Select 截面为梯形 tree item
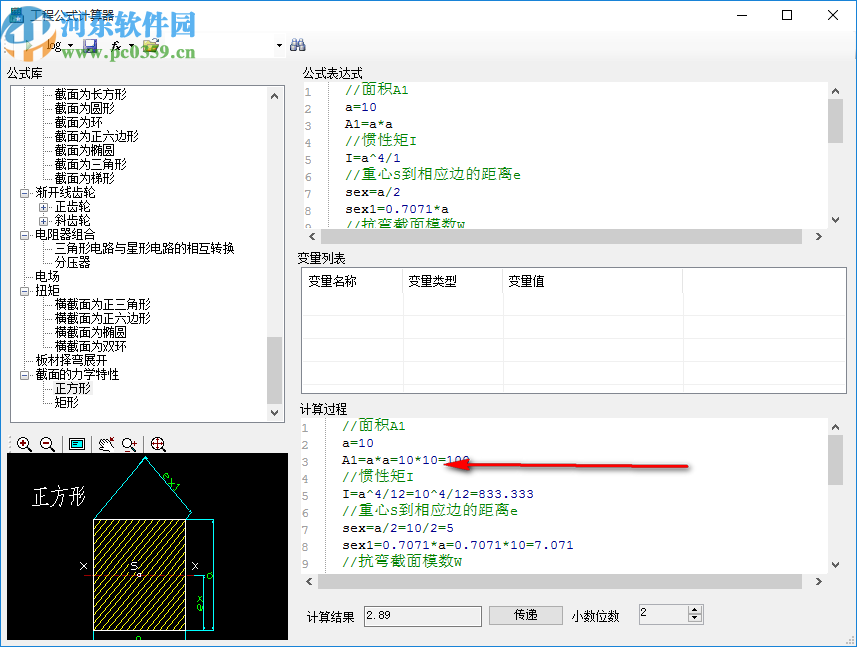857x647 pixels. 85,178
